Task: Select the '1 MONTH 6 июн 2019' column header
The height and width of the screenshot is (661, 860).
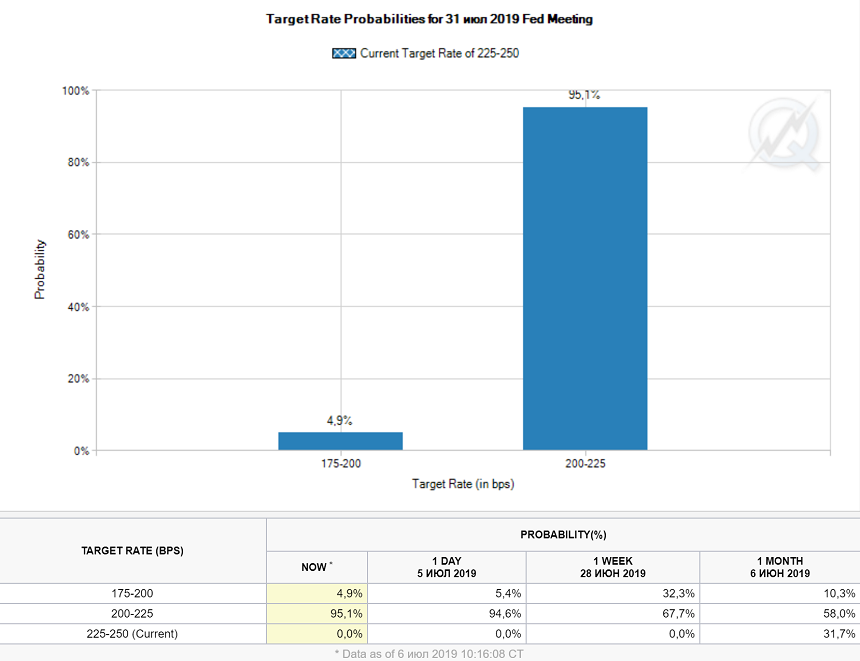Action: point(779,567)
